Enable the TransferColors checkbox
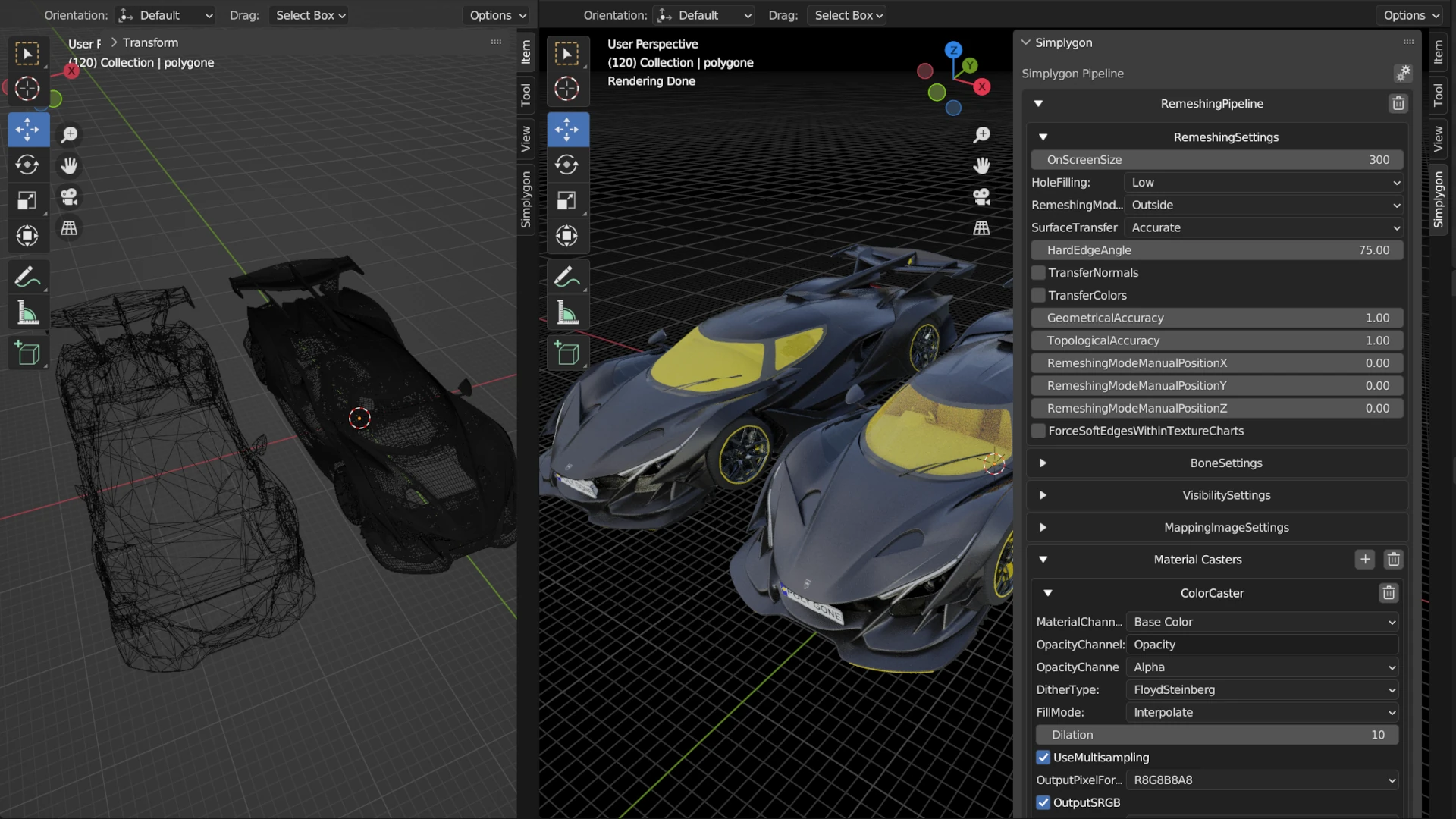Screen dimensions: 1456x819 [1039, 296]
